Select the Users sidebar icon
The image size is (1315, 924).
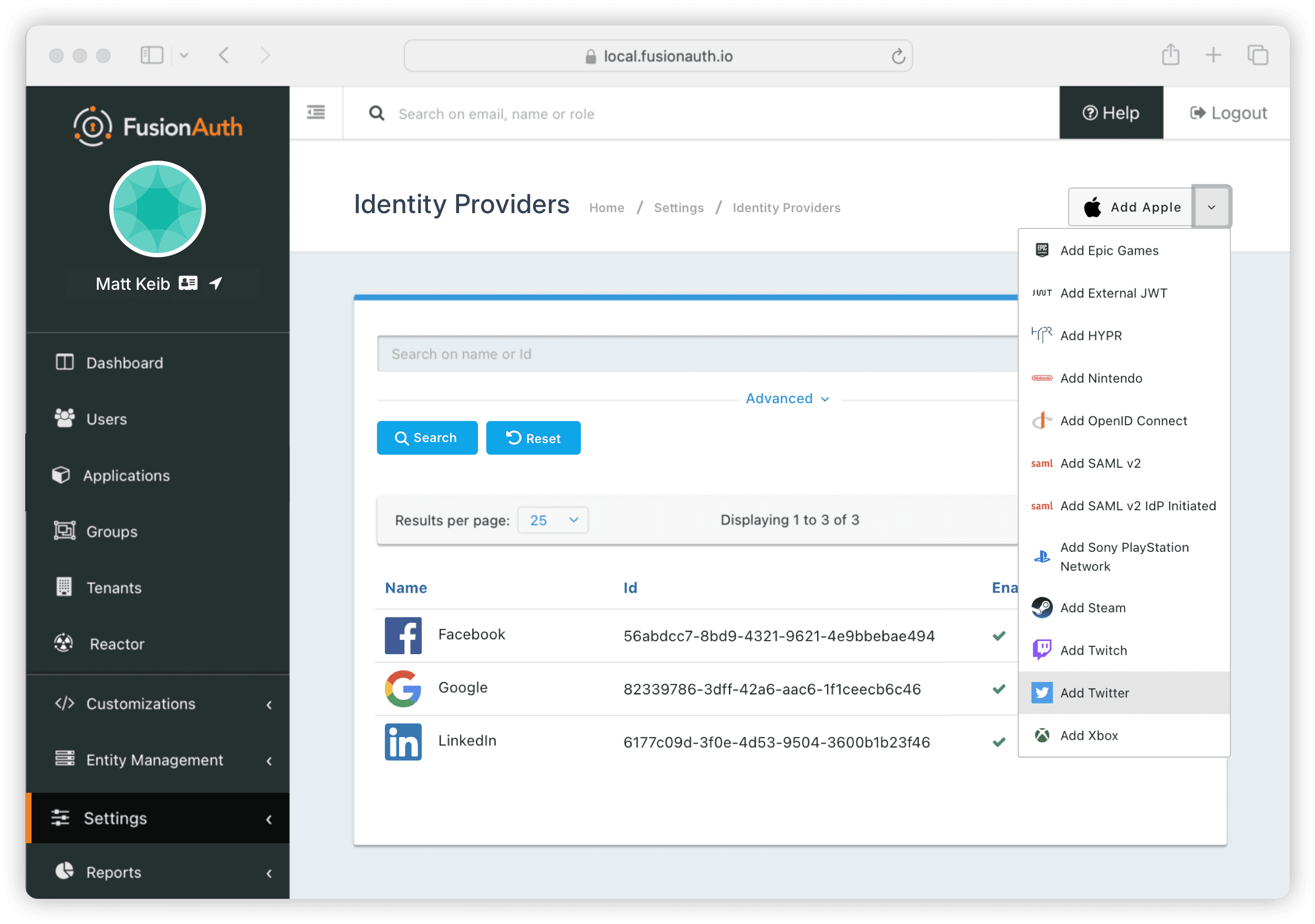pos(65,418)
